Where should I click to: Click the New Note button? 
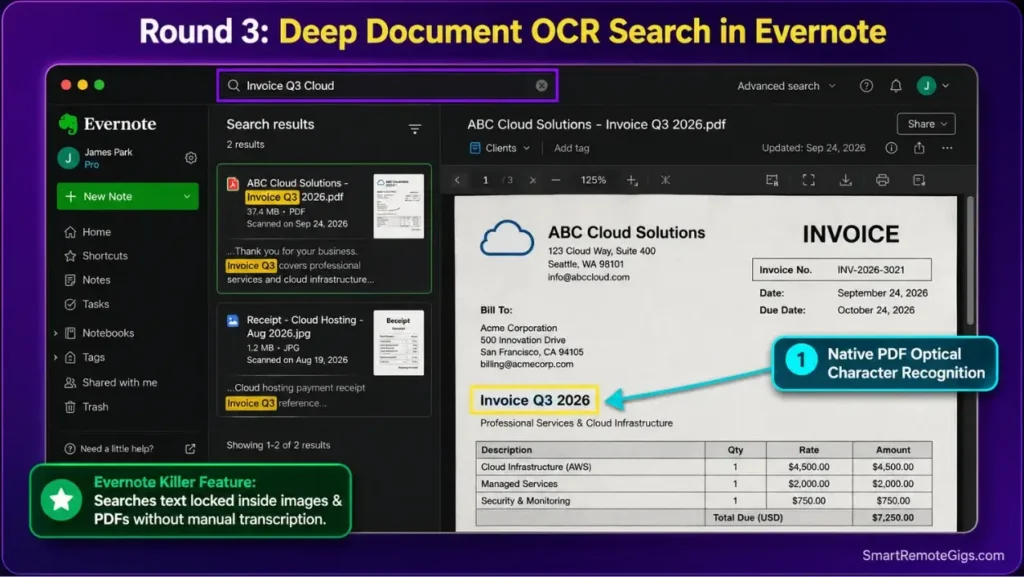[127, 196]
